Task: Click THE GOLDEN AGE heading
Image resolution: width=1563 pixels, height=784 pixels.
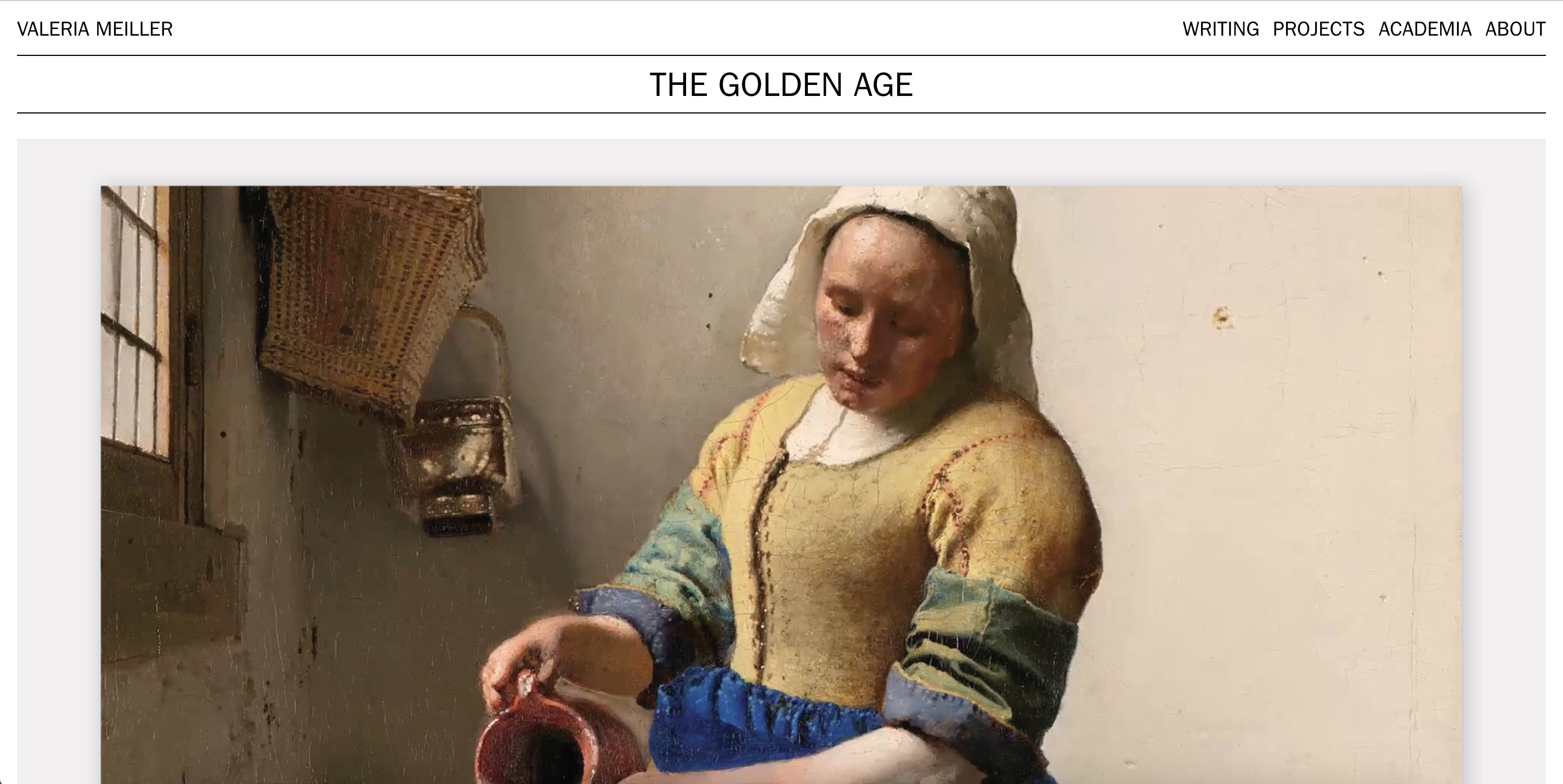Action: pos(781,84)
